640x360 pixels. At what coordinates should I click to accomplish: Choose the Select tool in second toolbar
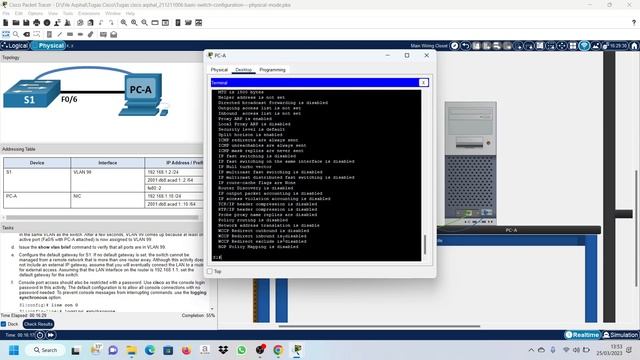pyautogui.click(x=6, y=34)
